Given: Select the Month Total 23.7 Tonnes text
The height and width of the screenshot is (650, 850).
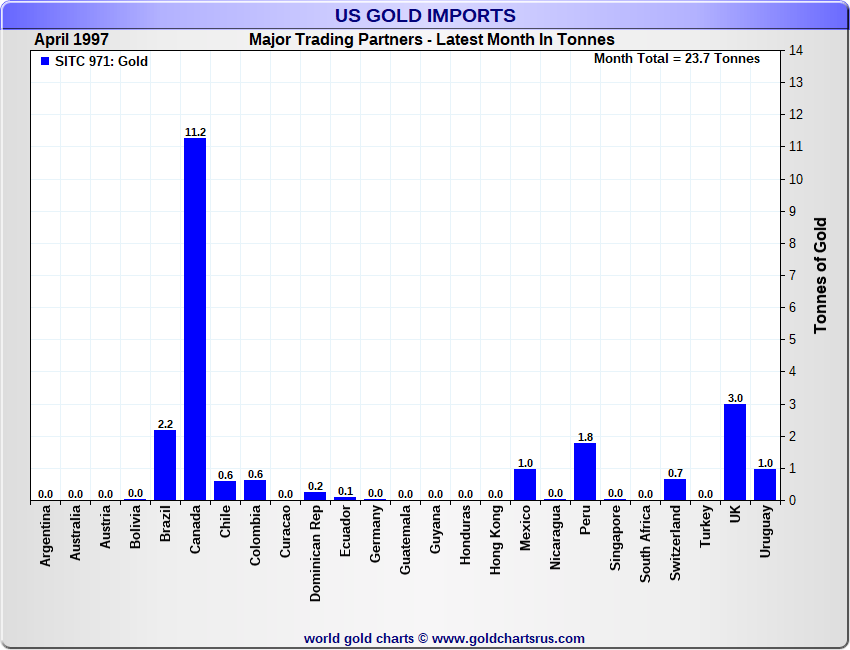Looking at the screenshot, I should click(x=676, y=58).
